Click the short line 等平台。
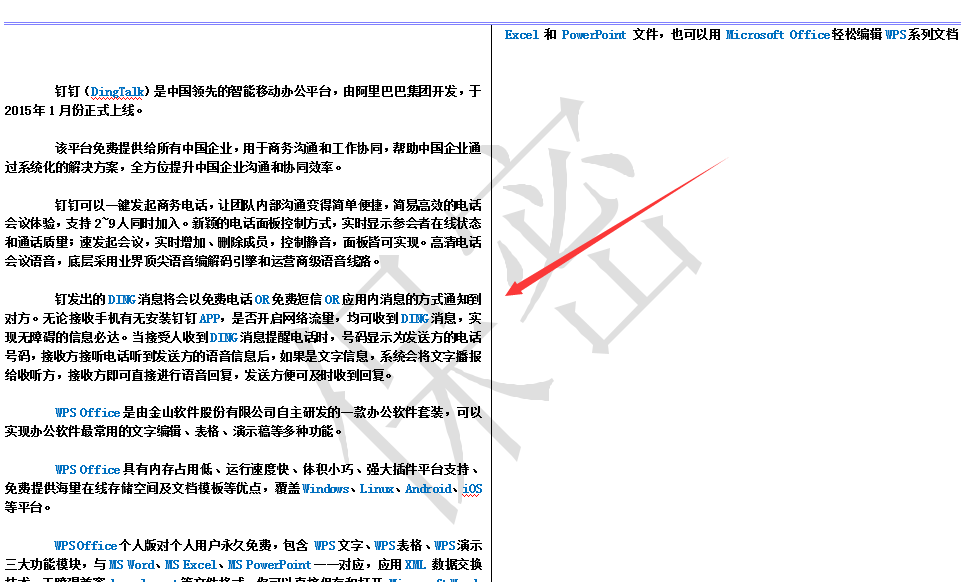The height and width of the screenshot is (582, 961). (x=28, y=508)
